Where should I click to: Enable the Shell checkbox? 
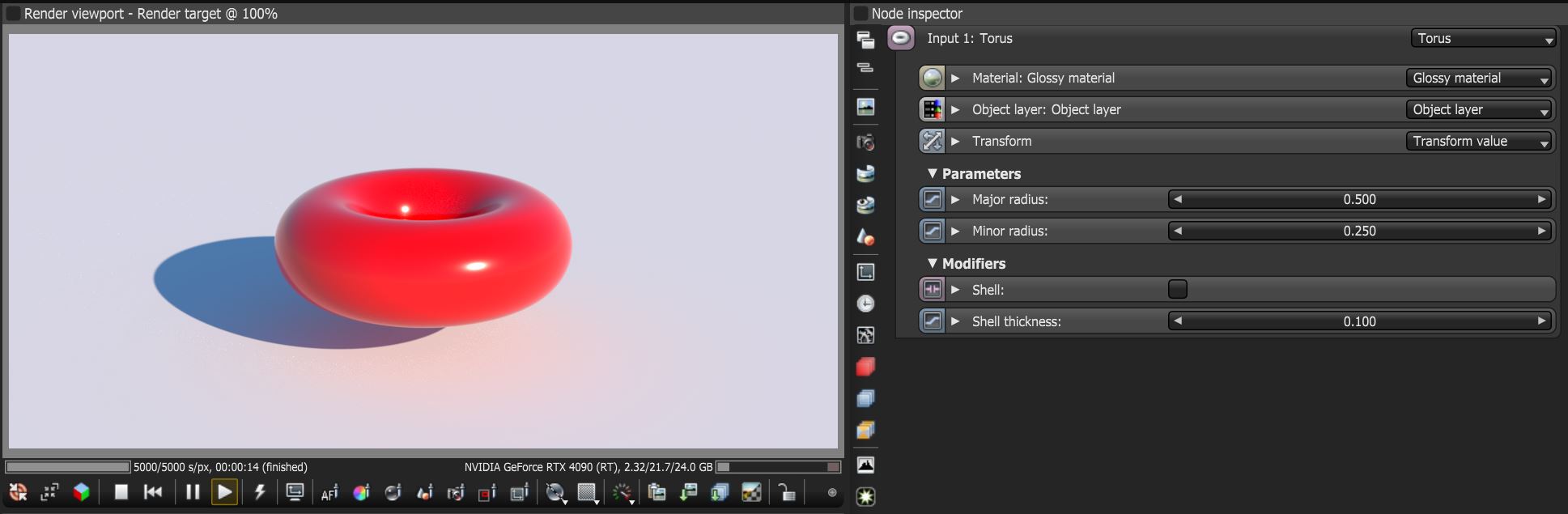pos(1178,289)
